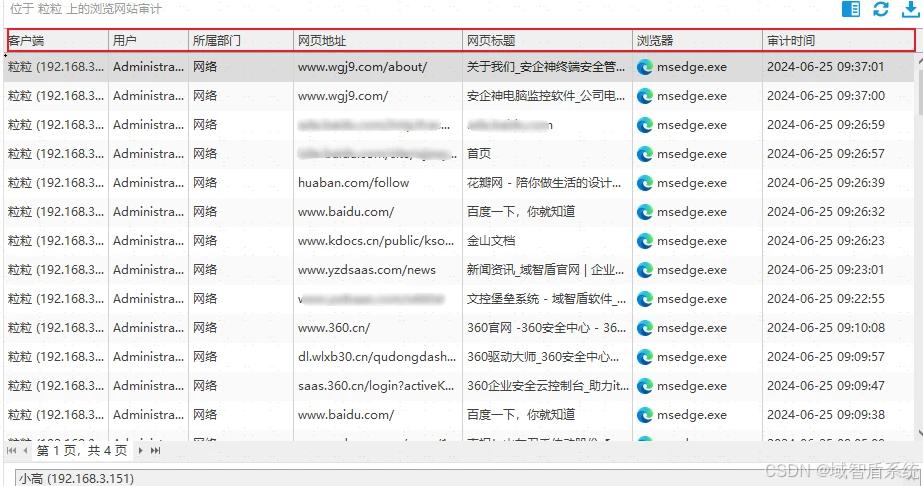Viewport: 923px width, 486px height.
Task: Sort by 用户 column header
Action: [x=148, y=41]
